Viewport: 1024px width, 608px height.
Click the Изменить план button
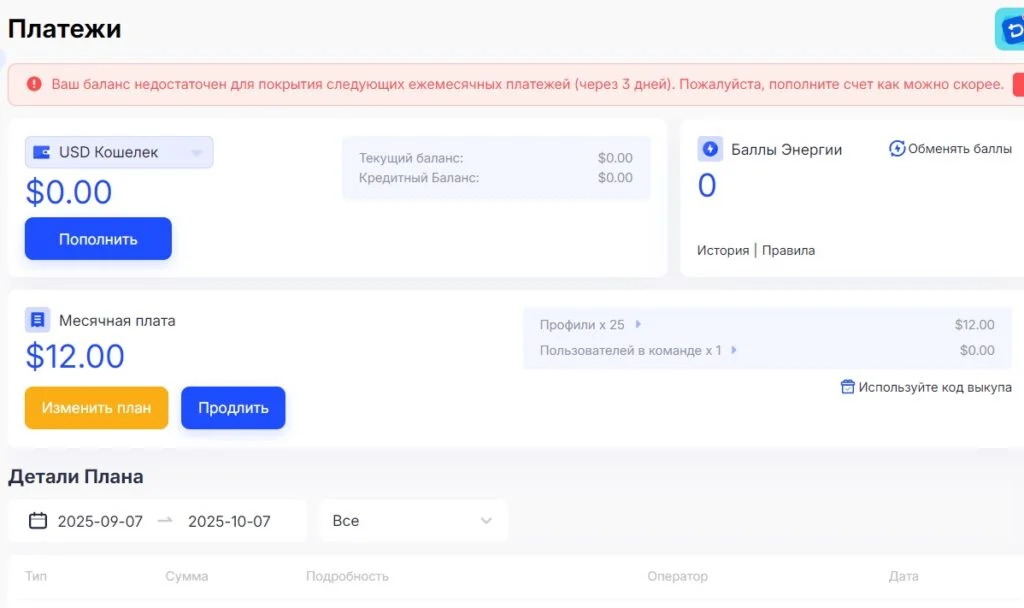coord(97,408)
